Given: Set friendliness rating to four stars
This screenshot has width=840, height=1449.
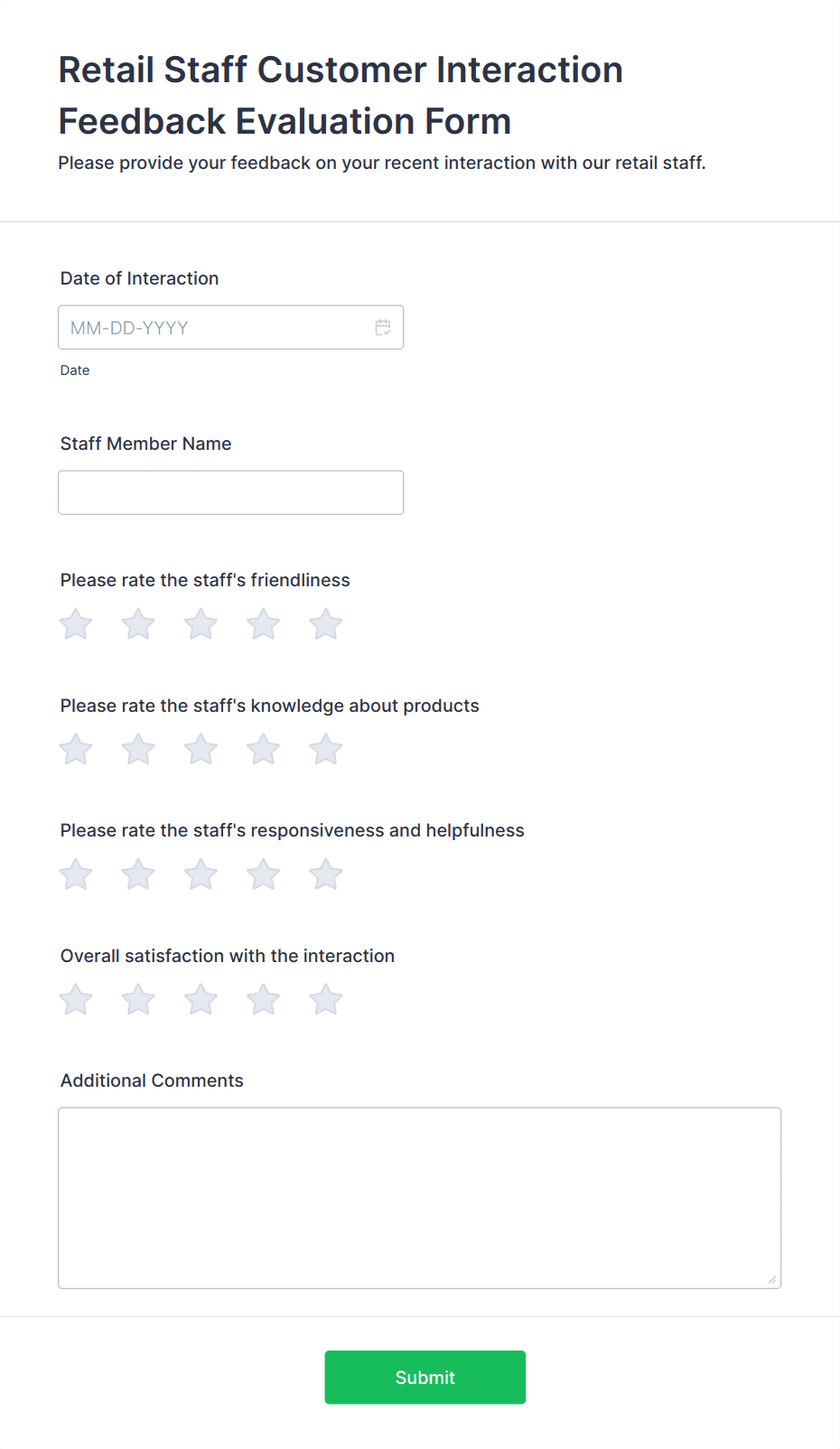Looking at the screenshot, I should 263,623.
